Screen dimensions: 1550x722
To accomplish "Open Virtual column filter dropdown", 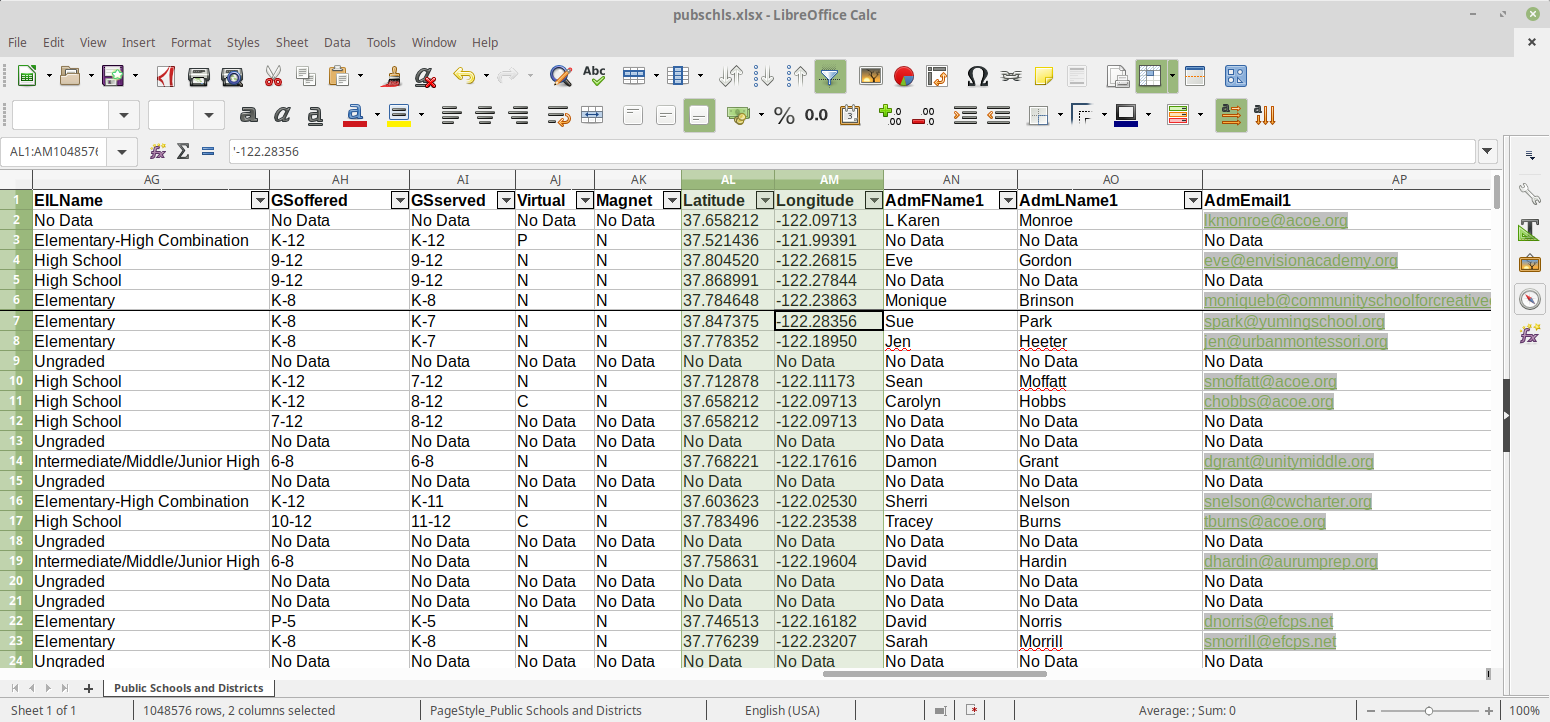I will click(x=584, y=200).
